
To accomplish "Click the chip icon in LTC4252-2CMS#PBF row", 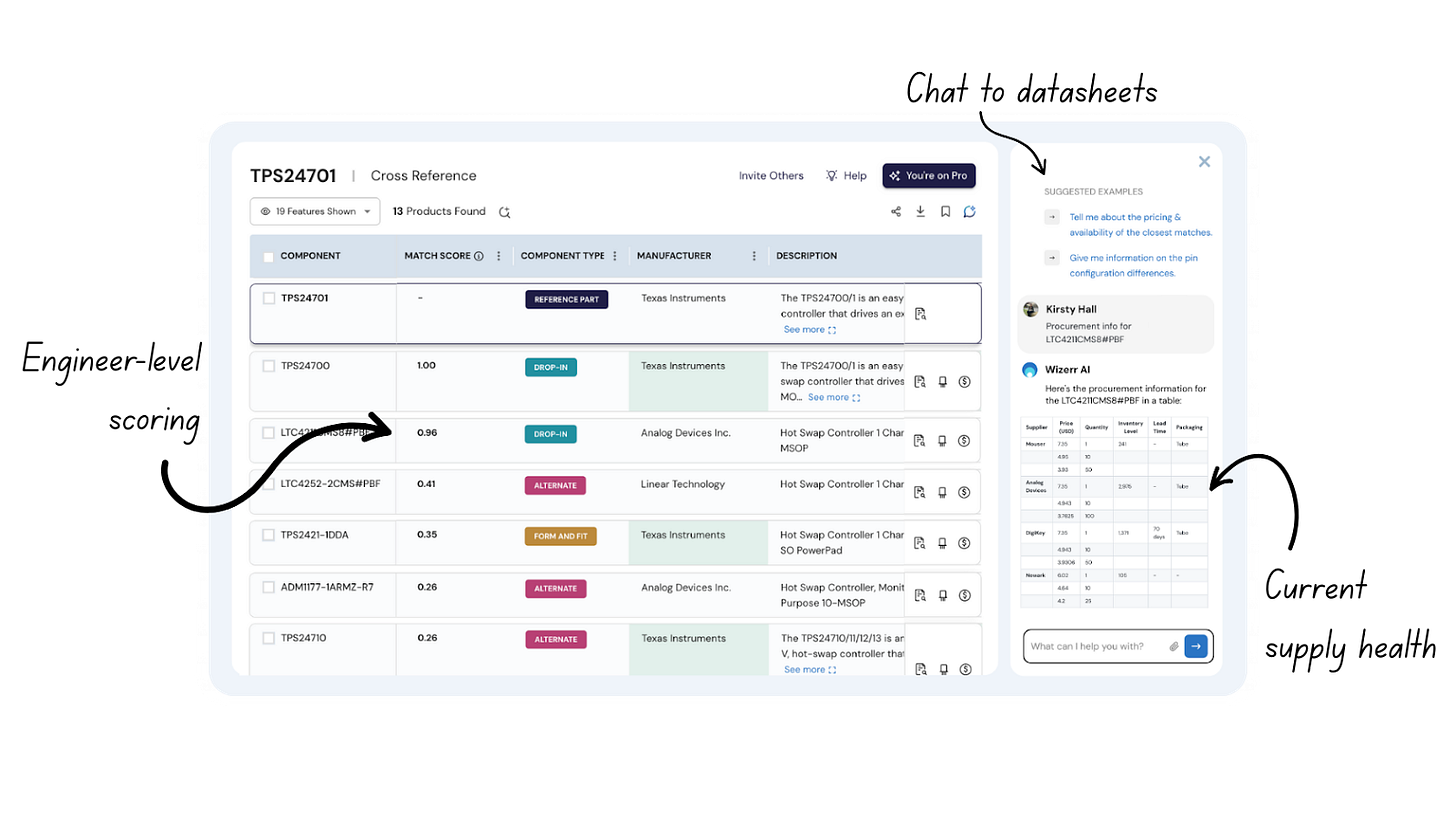I will (942, 492).
